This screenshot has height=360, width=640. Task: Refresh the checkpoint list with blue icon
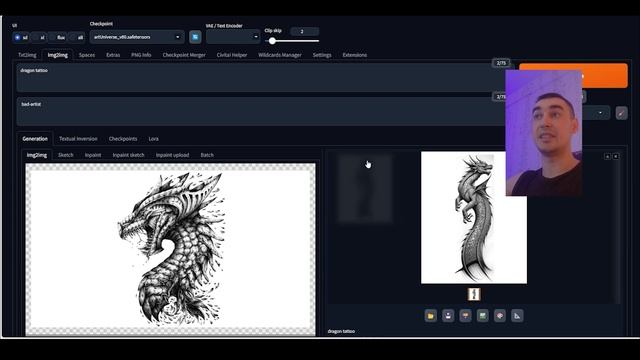point(195,37)
